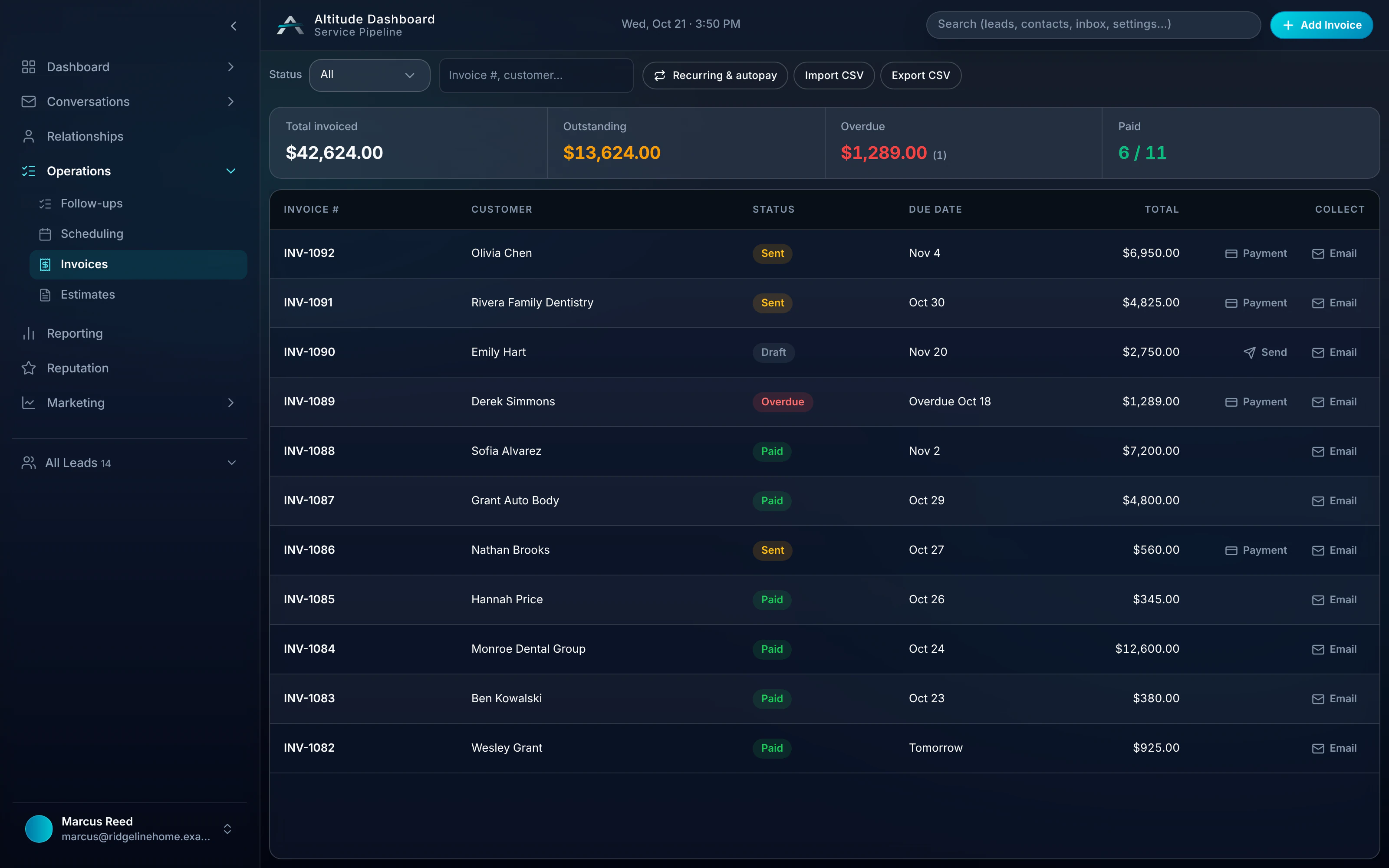Click the Add Invoice button
The width and height of the screenshot is (1389, 868).
click(x=1321, y=25)
